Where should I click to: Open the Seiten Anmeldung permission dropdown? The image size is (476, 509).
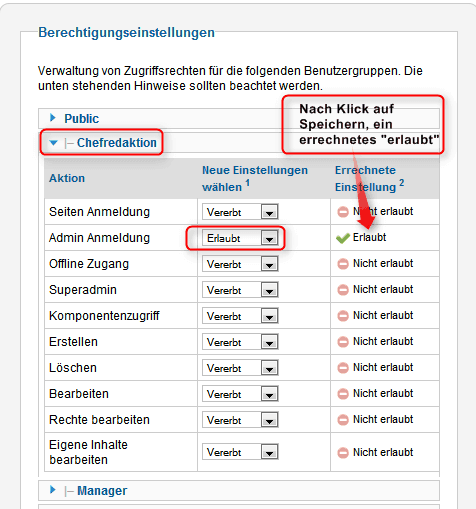pos(240,212)
